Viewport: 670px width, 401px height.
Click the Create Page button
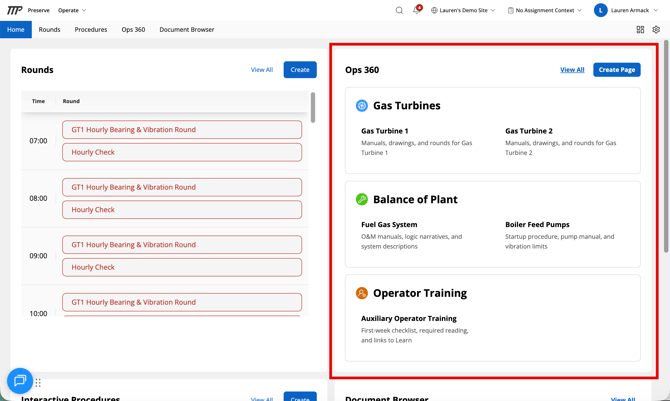[617, 70]
